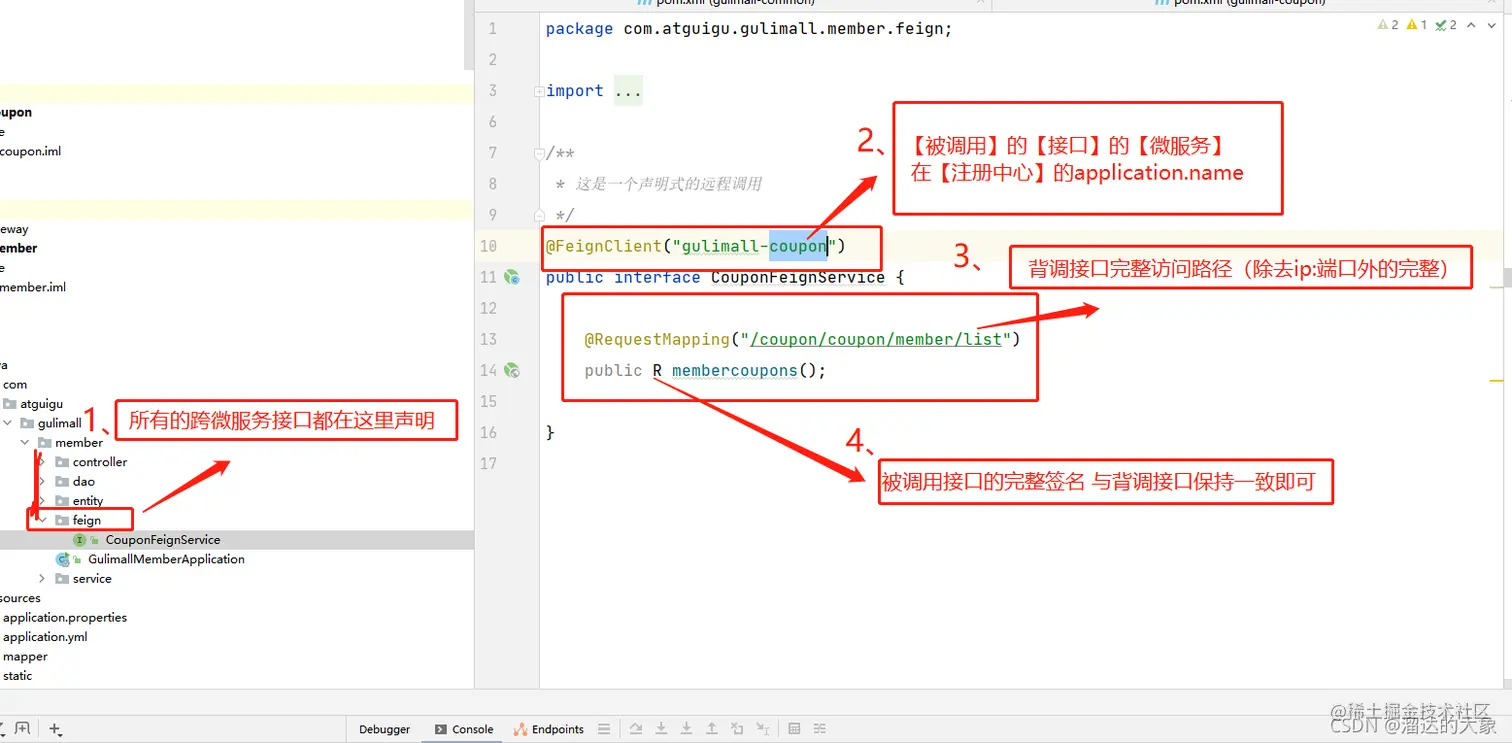Expand the controller package node

click(x=42, y=462)
